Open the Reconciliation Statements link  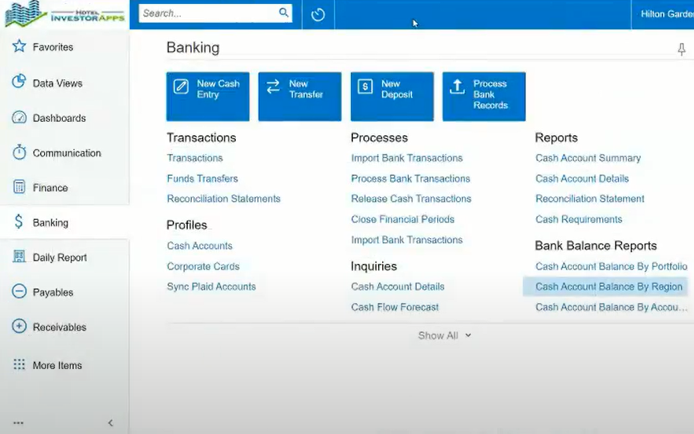[x=223, y=199]
